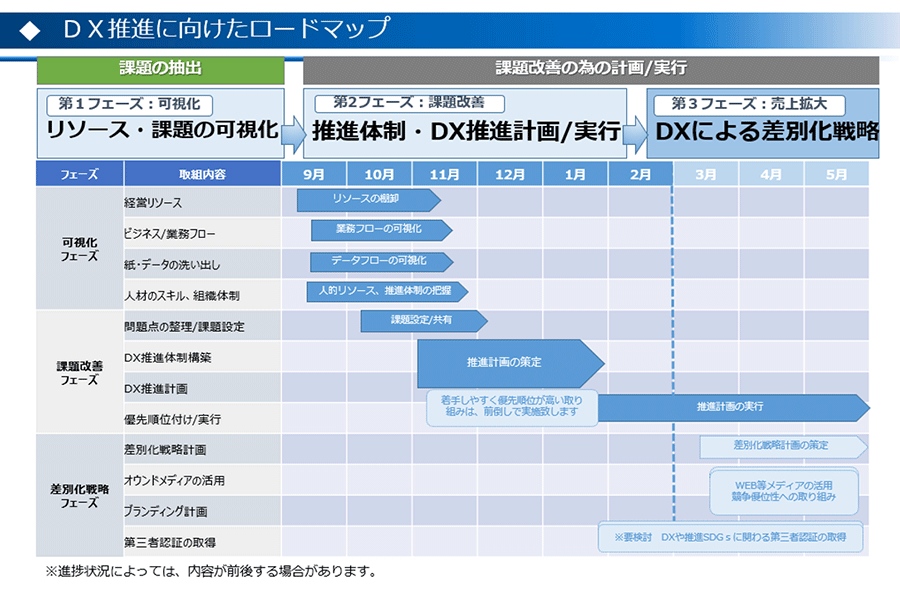Click the arrow connector after リソース・課題の可視化
900x600 pixels.
pyautogui.click(x=292, y=131)
